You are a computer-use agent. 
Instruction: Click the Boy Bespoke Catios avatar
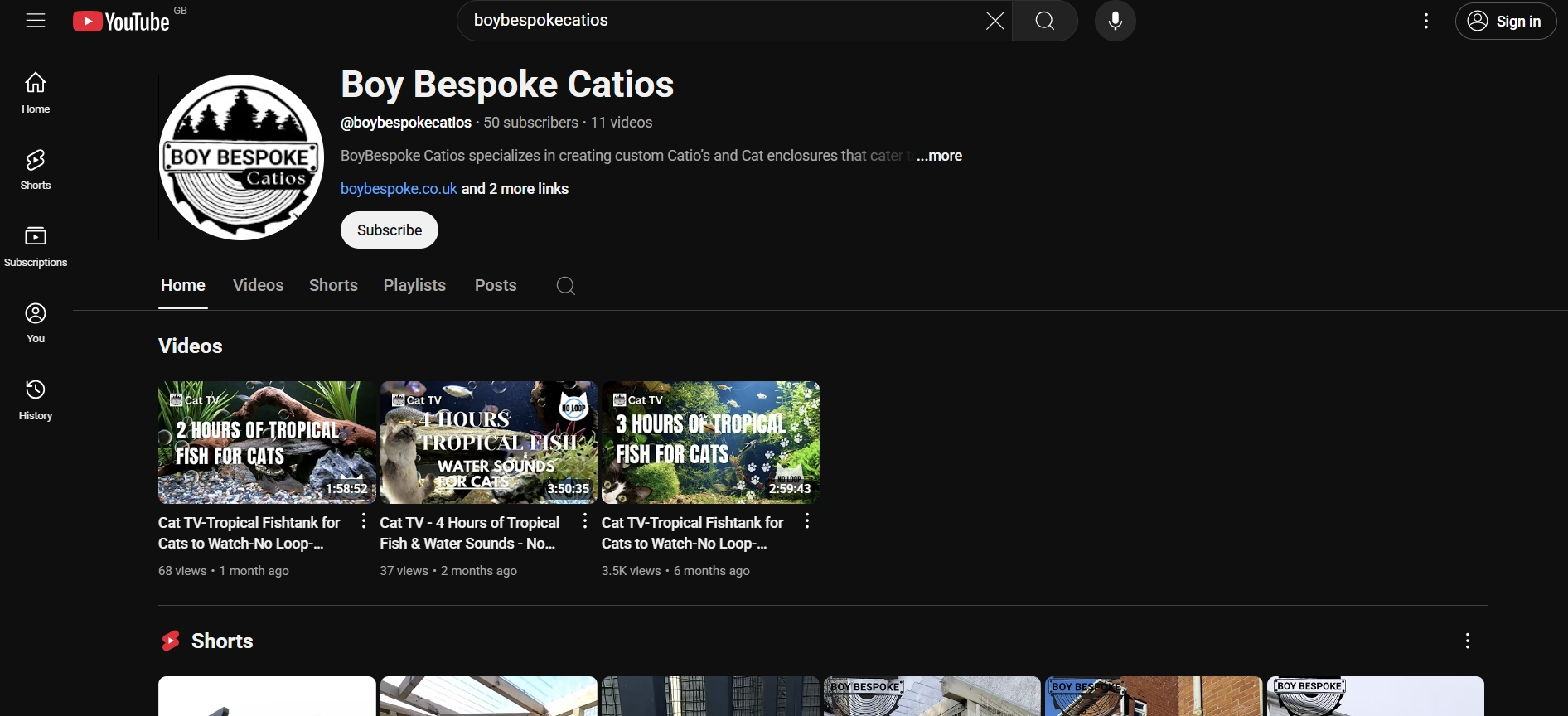241,157
